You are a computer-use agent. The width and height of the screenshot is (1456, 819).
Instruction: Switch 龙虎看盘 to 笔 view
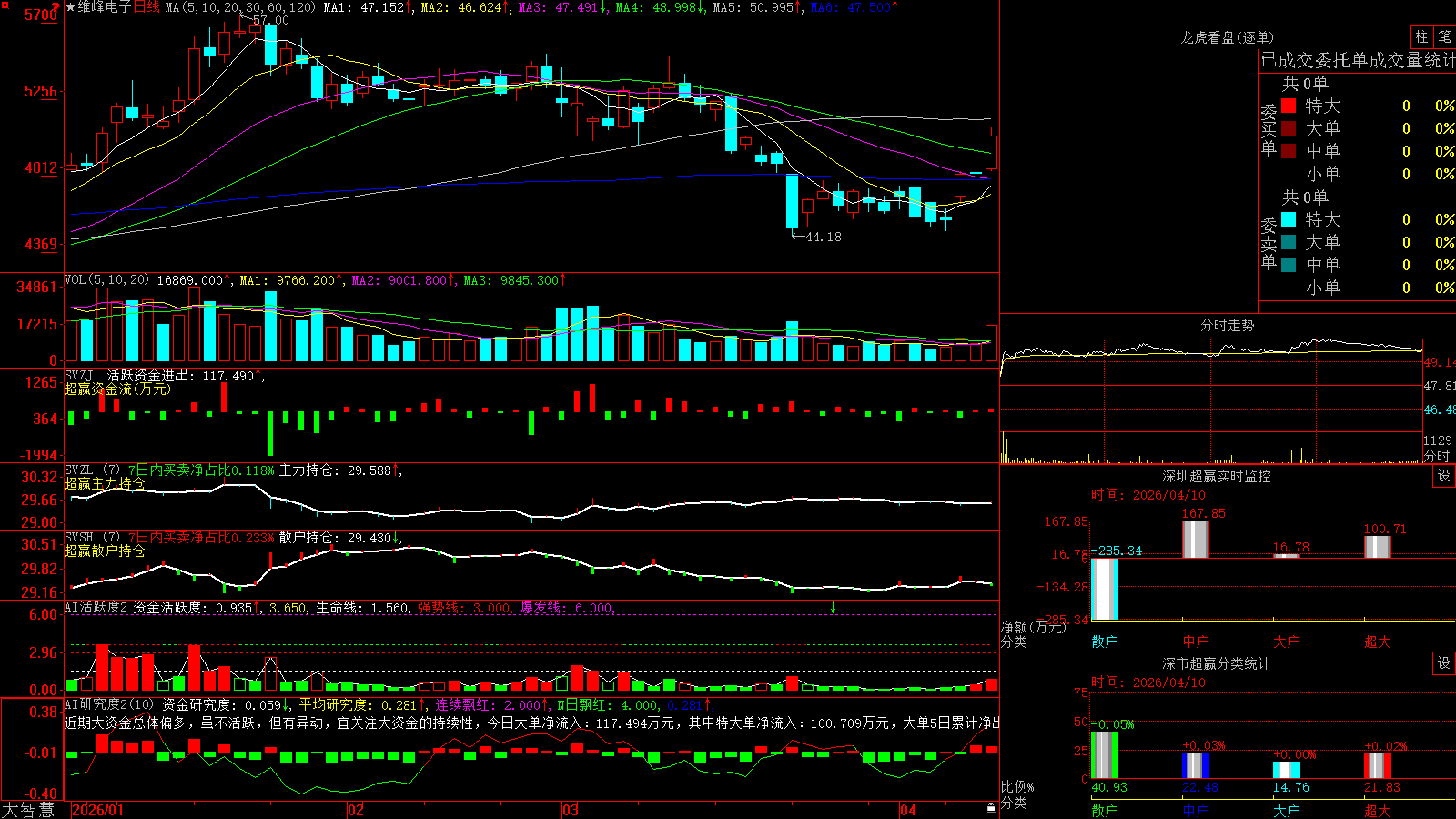pos(1444,36)
